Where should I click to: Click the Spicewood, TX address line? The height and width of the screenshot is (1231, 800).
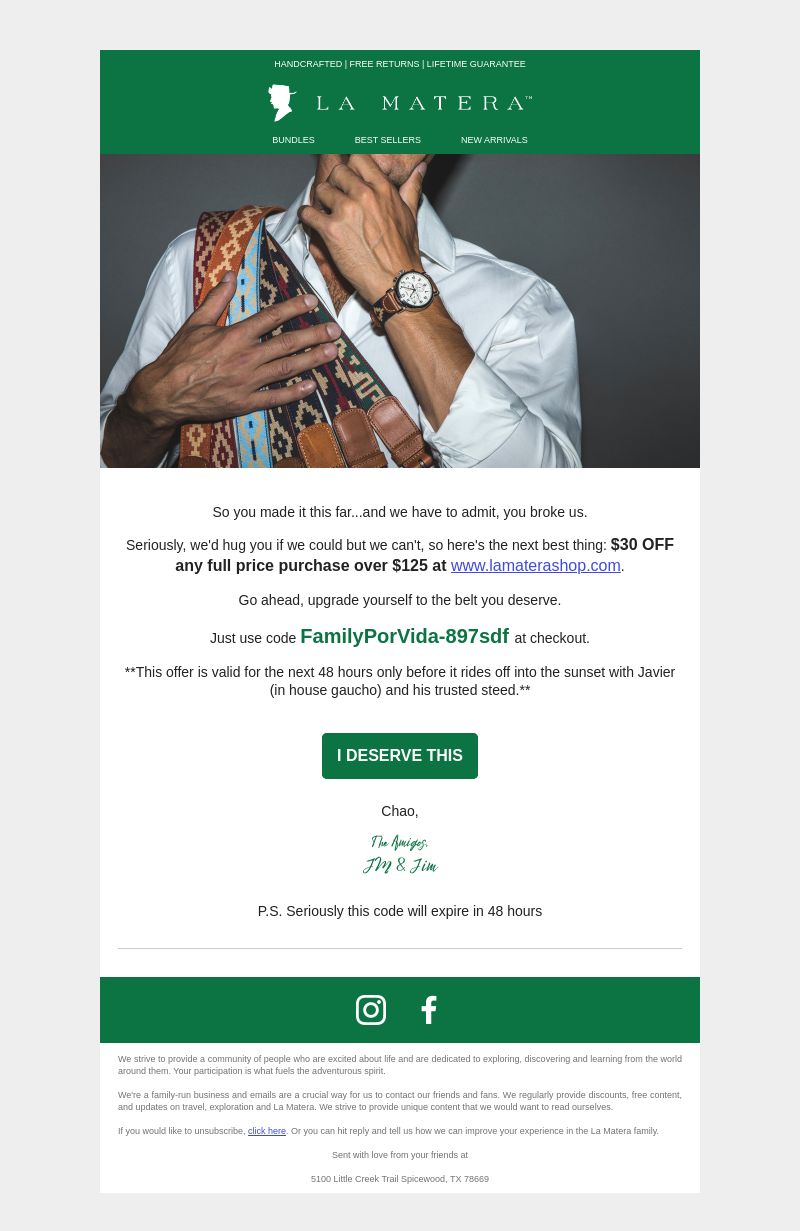click(400, 1179)
